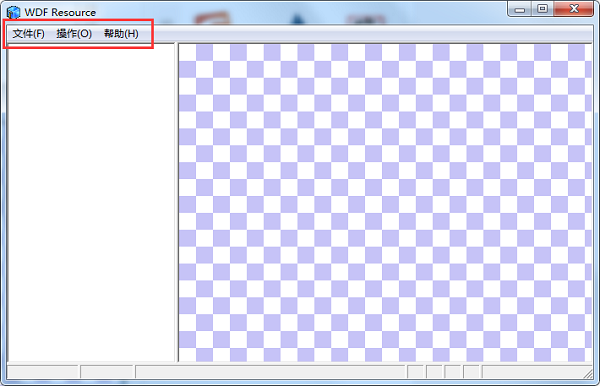The width and height of the screenshot is (600, 386).
Task: Click the second of four small status cells
Action: click(434, 371)
